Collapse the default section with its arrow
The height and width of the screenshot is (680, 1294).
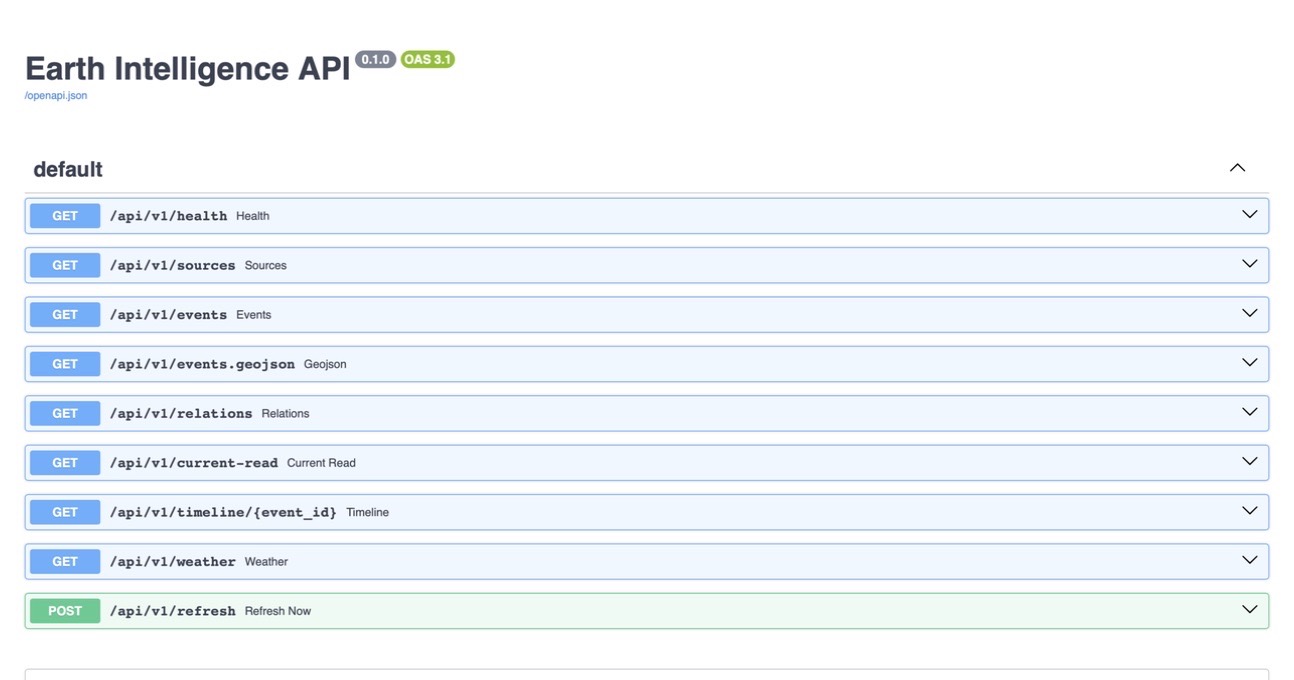pos(1237,168)
